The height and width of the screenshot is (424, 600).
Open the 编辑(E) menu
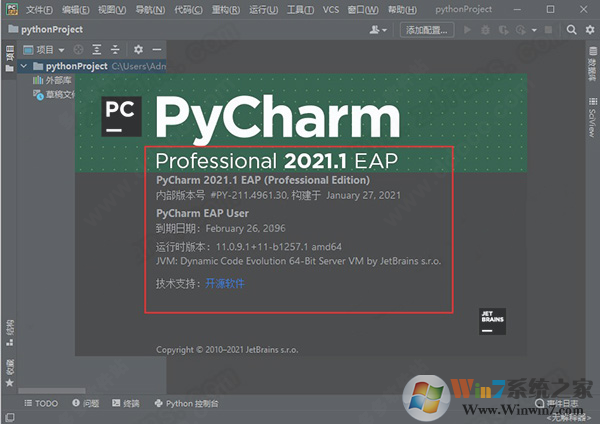75,10
